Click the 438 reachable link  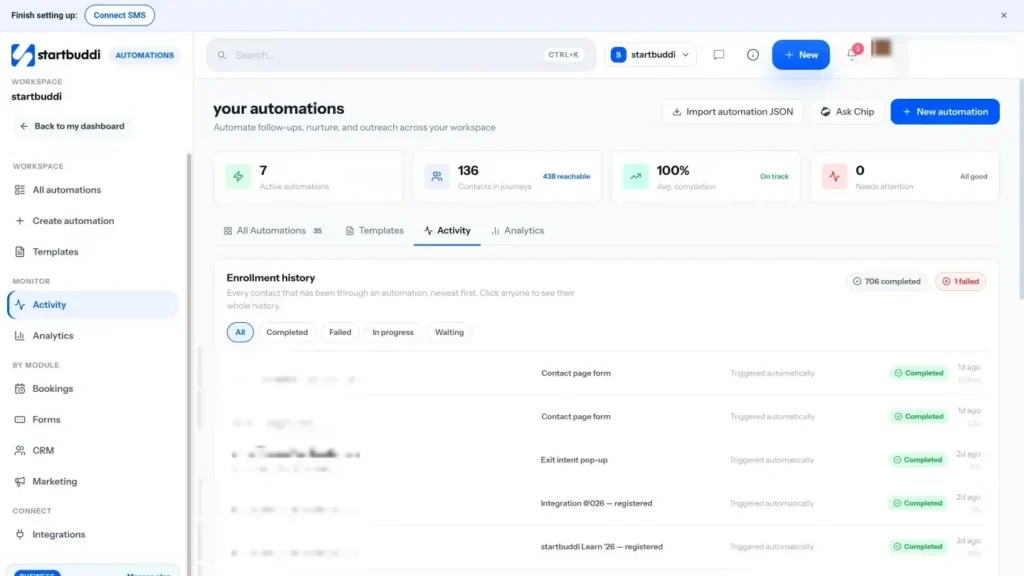tap(566, 176)
